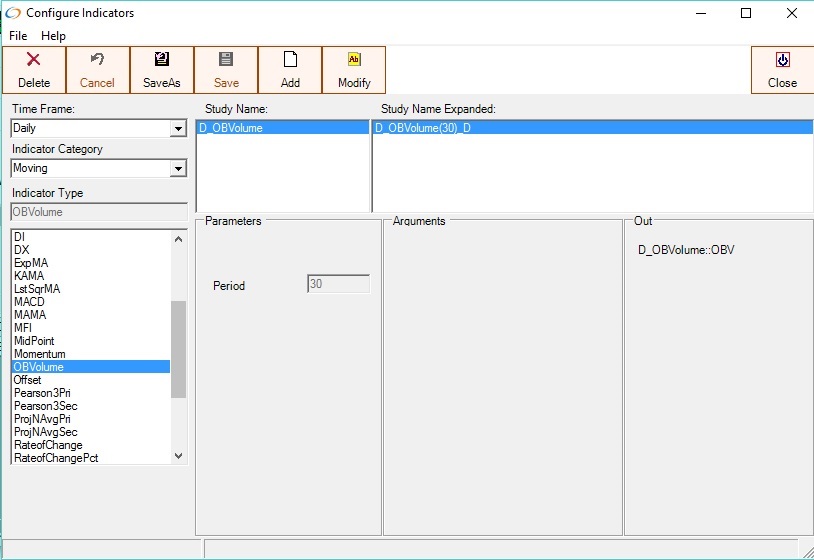Open the Help menu
The width and height of the screenshot is (814, 560).
point(53,36)
